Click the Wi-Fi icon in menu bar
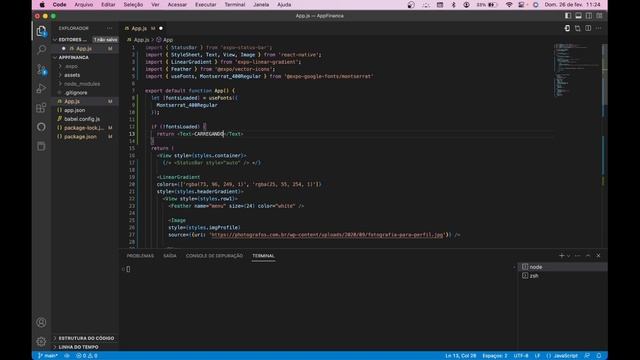640x360 pixels. point(509,5)
